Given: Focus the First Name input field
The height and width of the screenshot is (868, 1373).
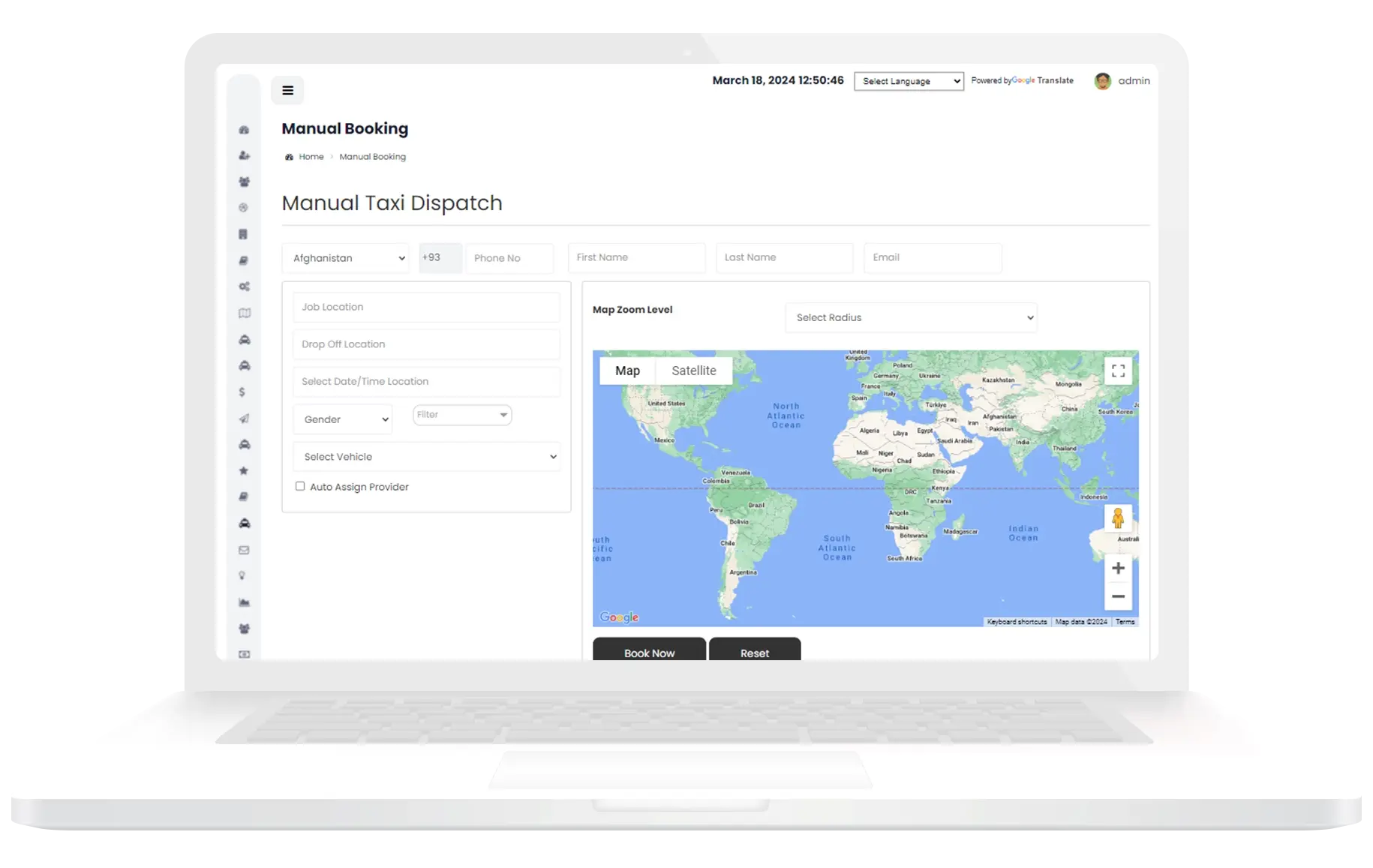Looking at the screenshot, I should coord(636,257).
